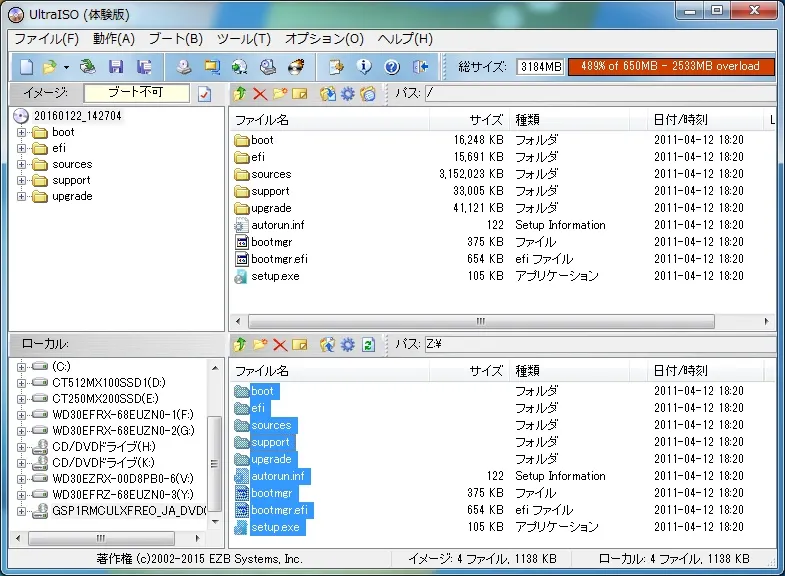Click the Save floppy disk icon
This screenshot has width=785, height=576.
116,67
